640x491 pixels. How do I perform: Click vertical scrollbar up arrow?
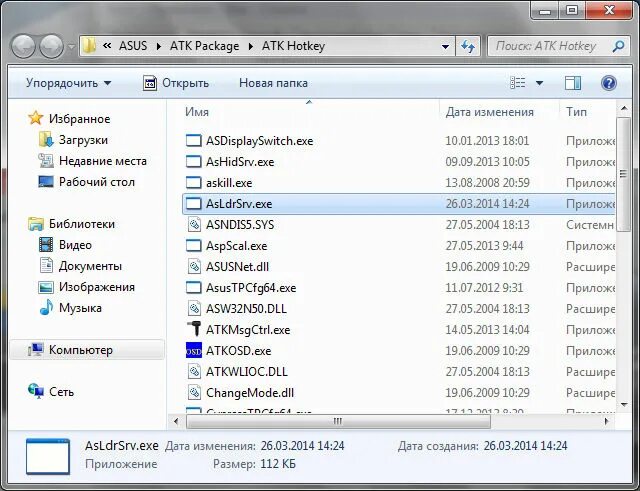623,109
